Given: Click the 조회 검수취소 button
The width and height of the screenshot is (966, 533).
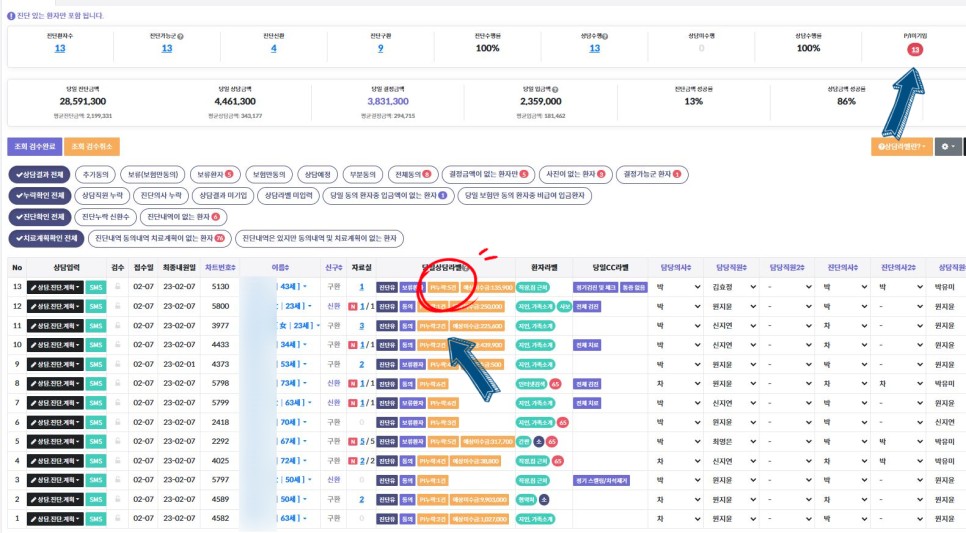Looking at the screenshot, I should (x=92, y=146).
